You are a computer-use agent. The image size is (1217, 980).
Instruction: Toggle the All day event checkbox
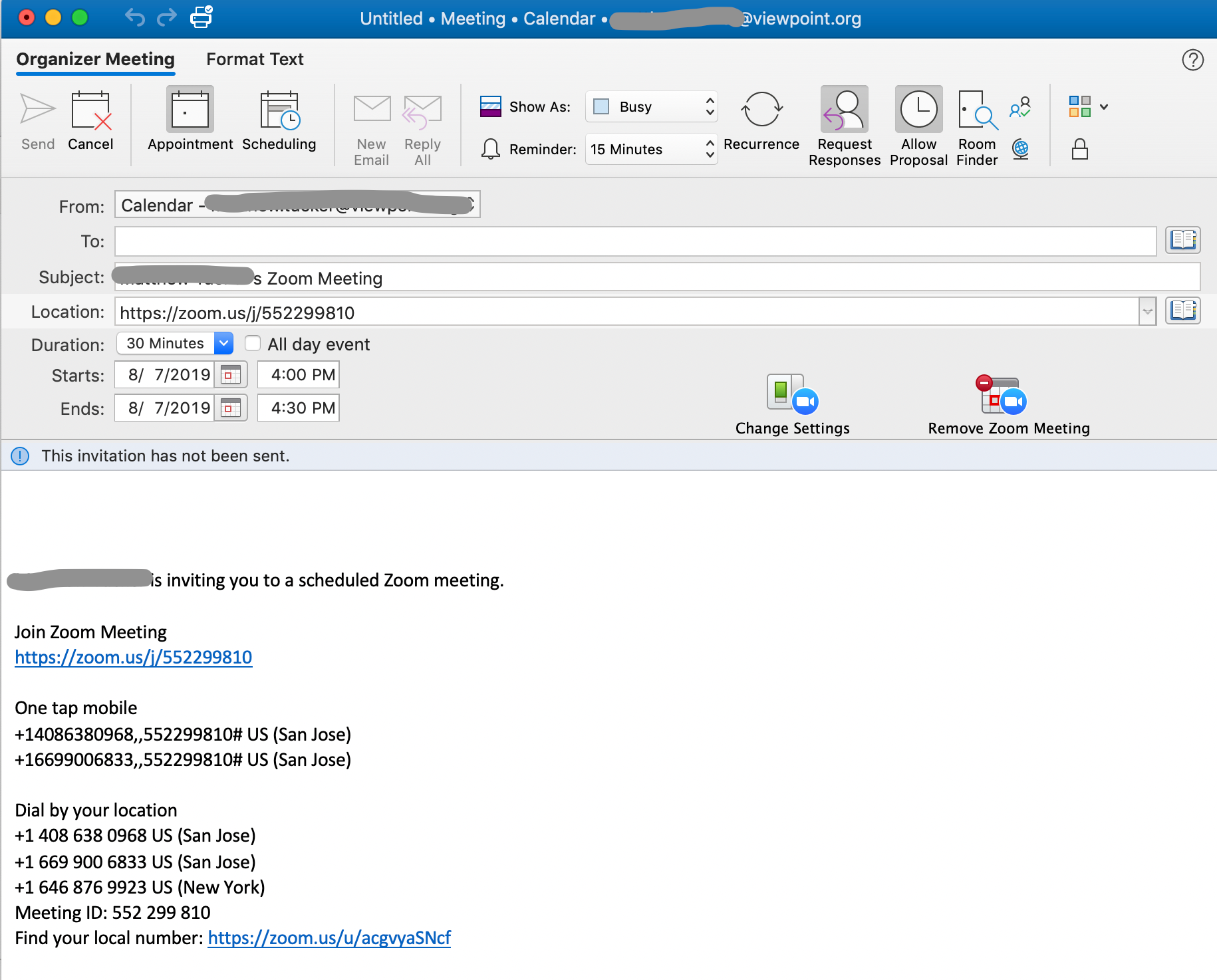point(253,344)
